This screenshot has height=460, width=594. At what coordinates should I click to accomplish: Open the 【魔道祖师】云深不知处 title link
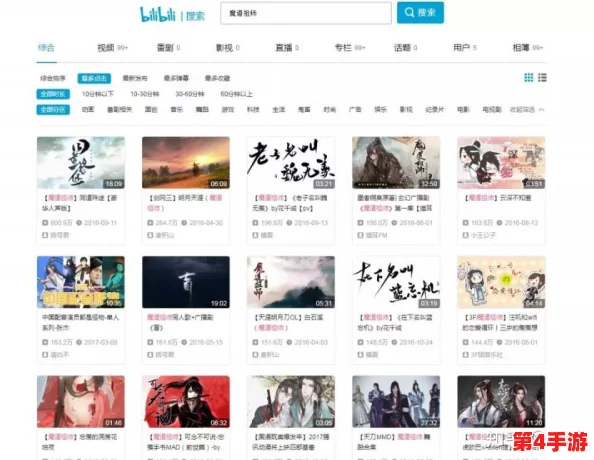coord(498,198)
